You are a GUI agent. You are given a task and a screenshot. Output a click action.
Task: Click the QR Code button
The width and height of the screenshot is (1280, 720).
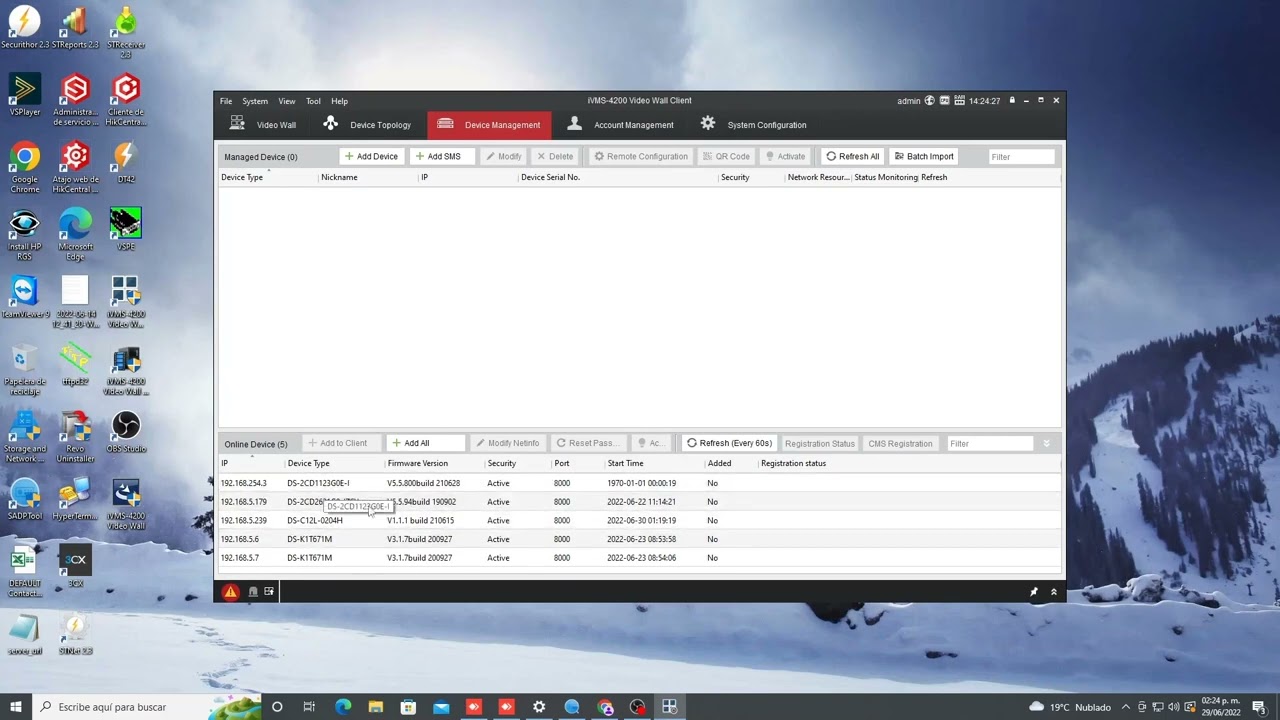(726, 156)
